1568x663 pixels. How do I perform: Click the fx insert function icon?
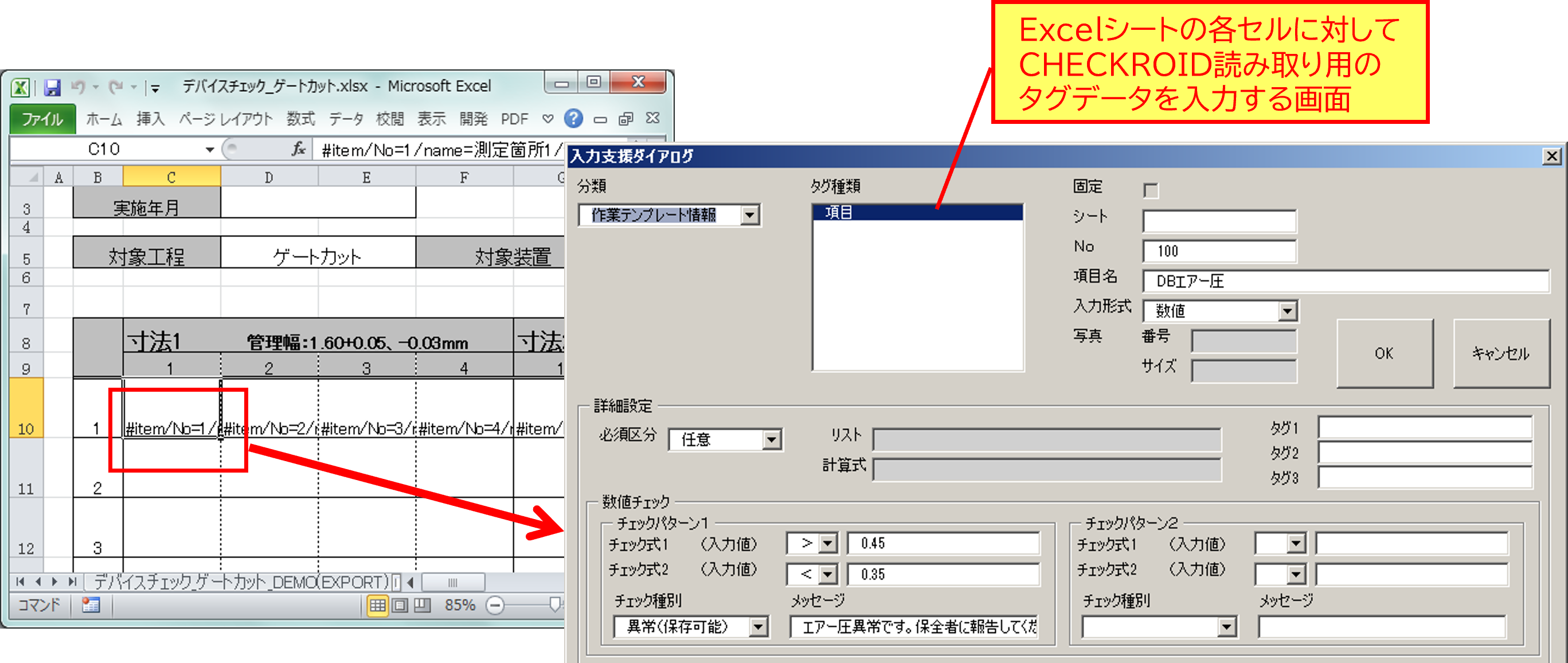point(298,149)
